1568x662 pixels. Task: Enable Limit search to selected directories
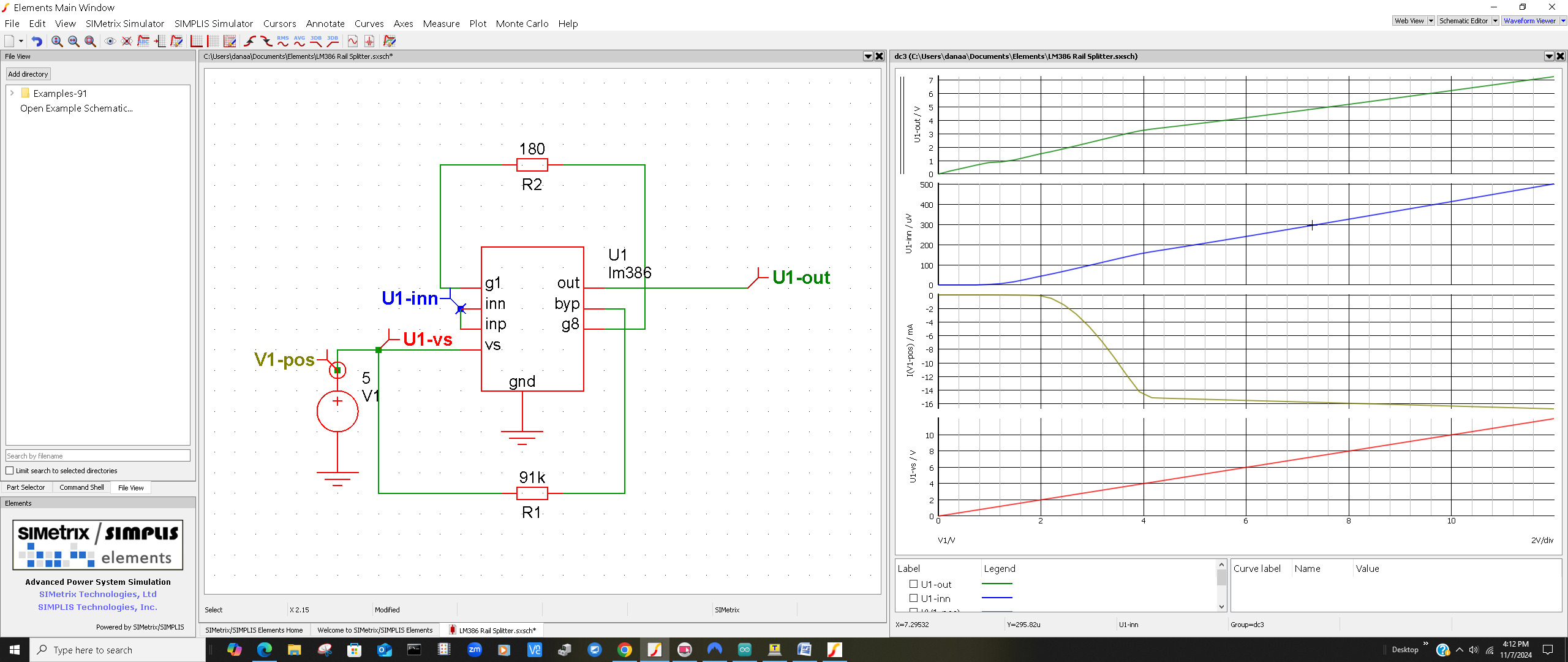click(x=9, y=471)
